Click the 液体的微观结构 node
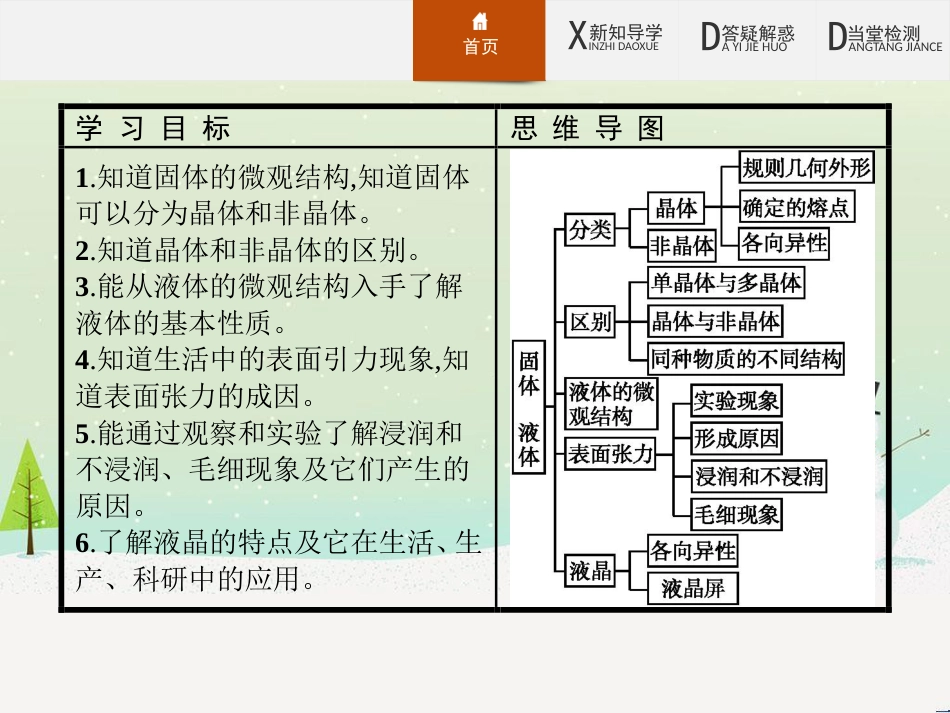This screenshot has width=950, height=713. (611, 403)
